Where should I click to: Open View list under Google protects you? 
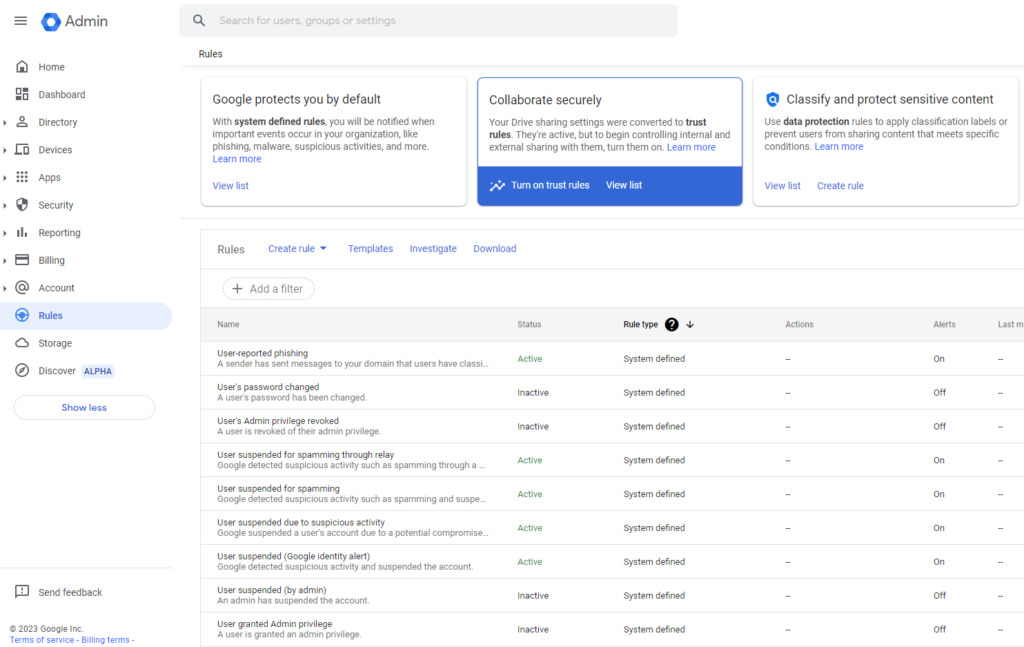click(231, 186)
